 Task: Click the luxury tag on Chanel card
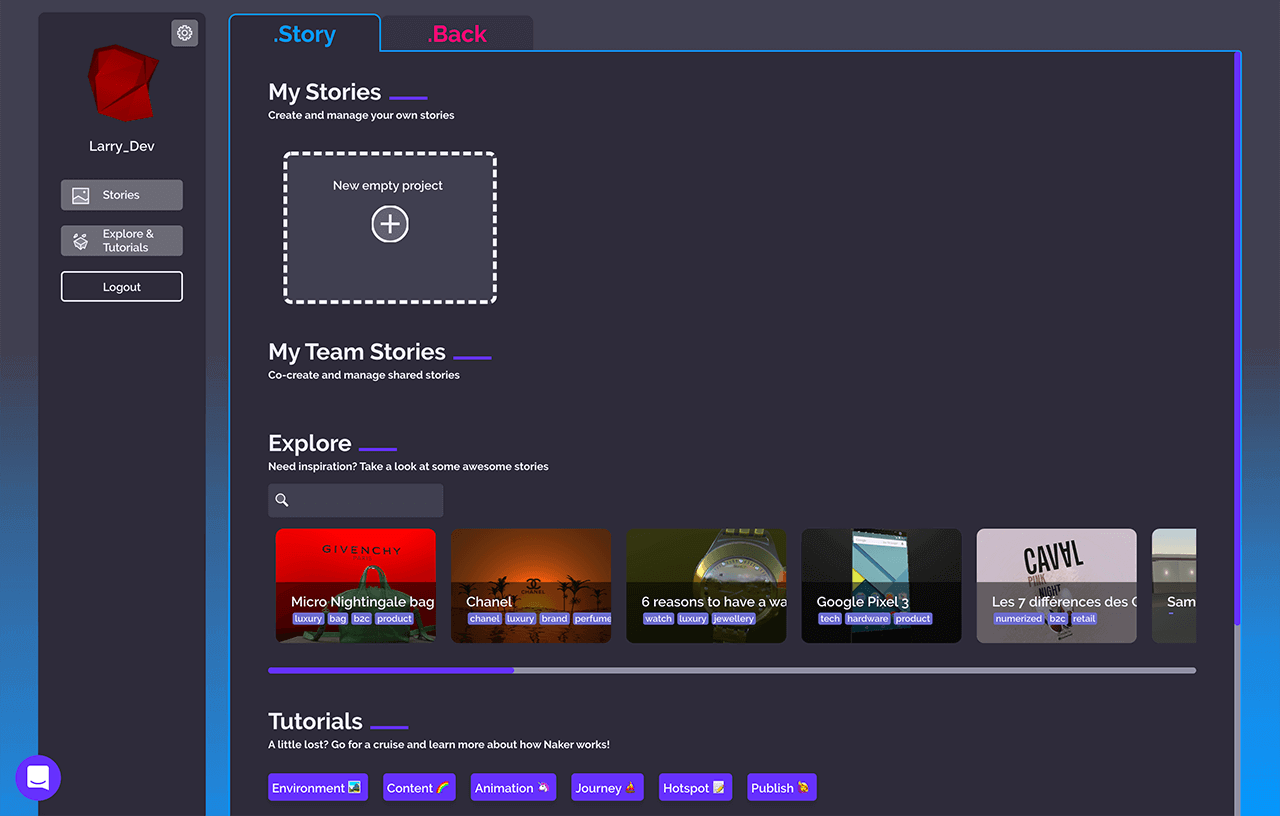(520, 619)
